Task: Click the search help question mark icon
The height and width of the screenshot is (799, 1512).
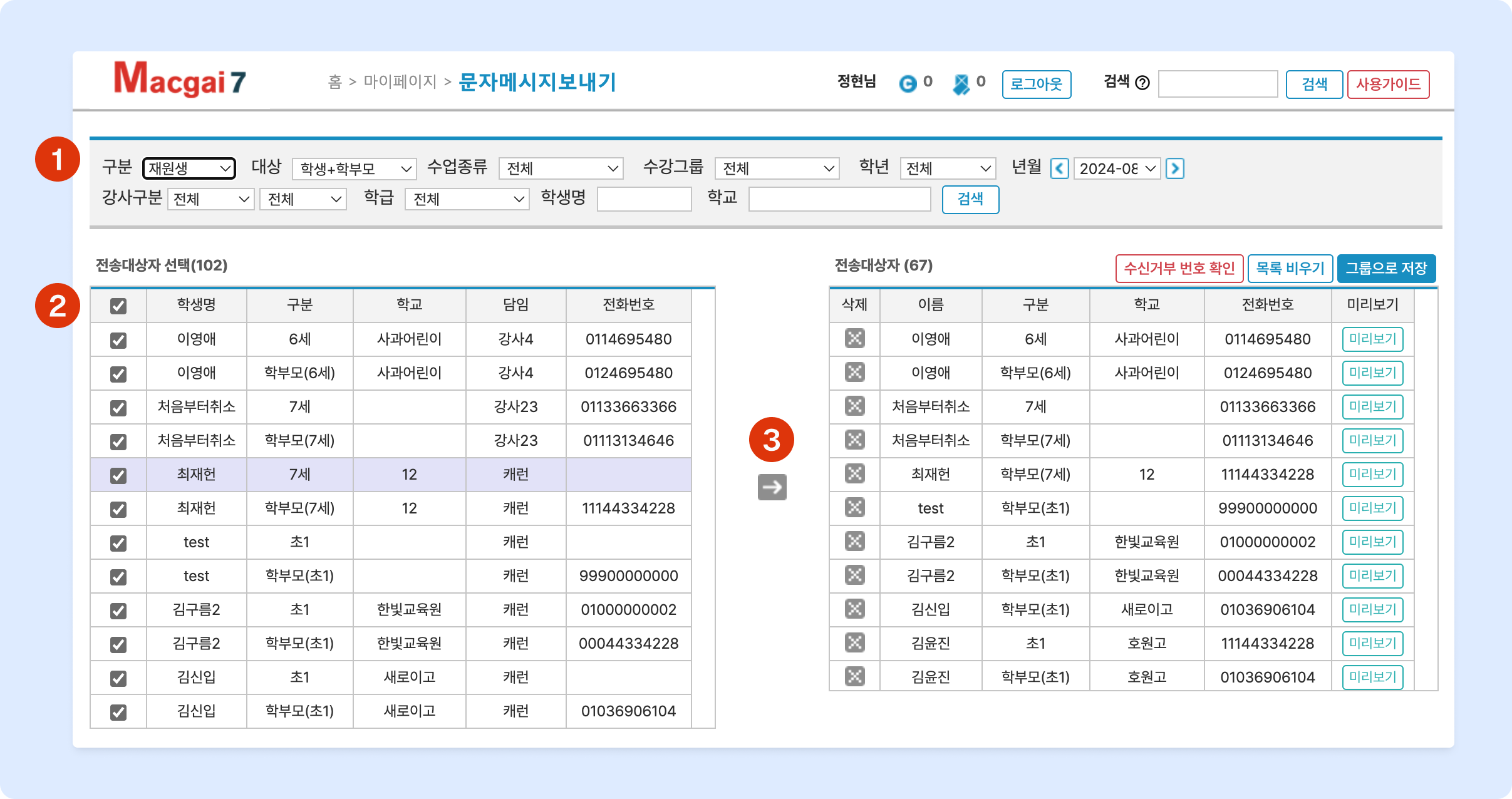Action: (x=1142, y=83)
